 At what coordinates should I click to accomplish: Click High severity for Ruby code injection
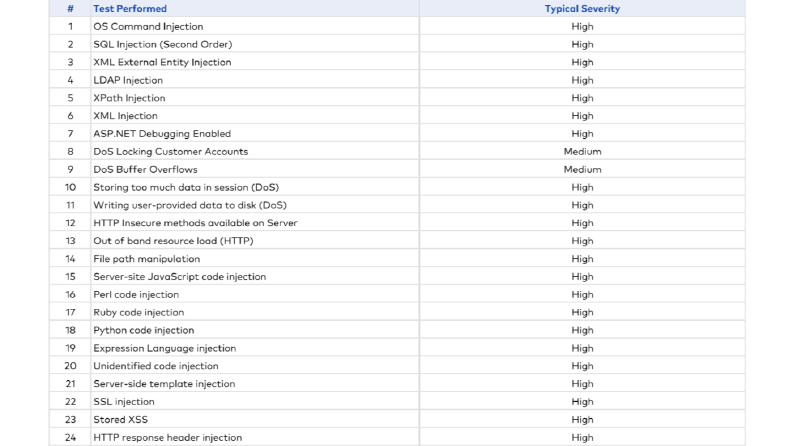pos(582,312)
